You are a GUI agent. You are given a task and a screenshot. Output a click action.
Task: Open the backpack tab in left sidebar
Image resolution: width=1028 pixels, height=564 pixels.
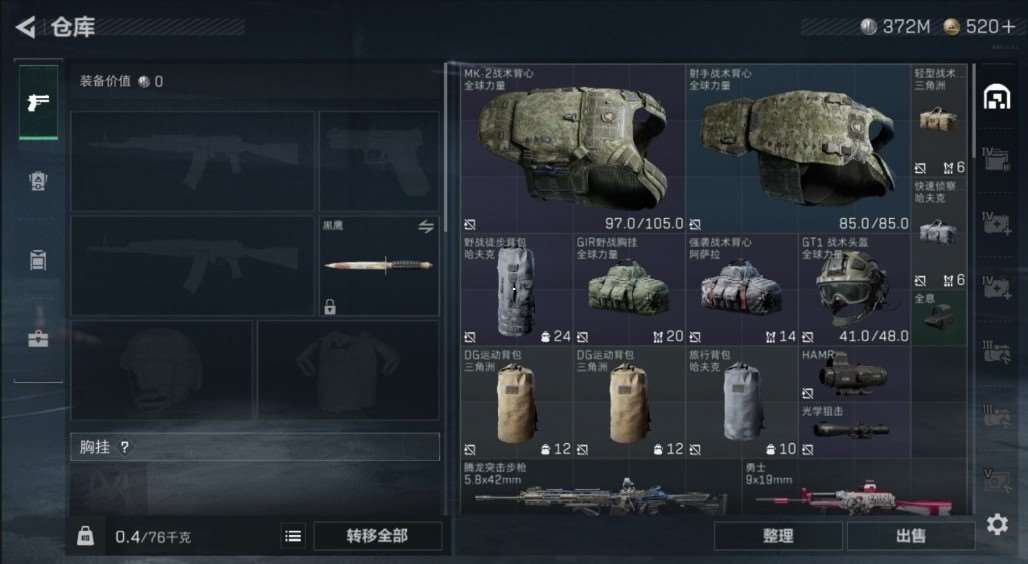pos(38,260)
